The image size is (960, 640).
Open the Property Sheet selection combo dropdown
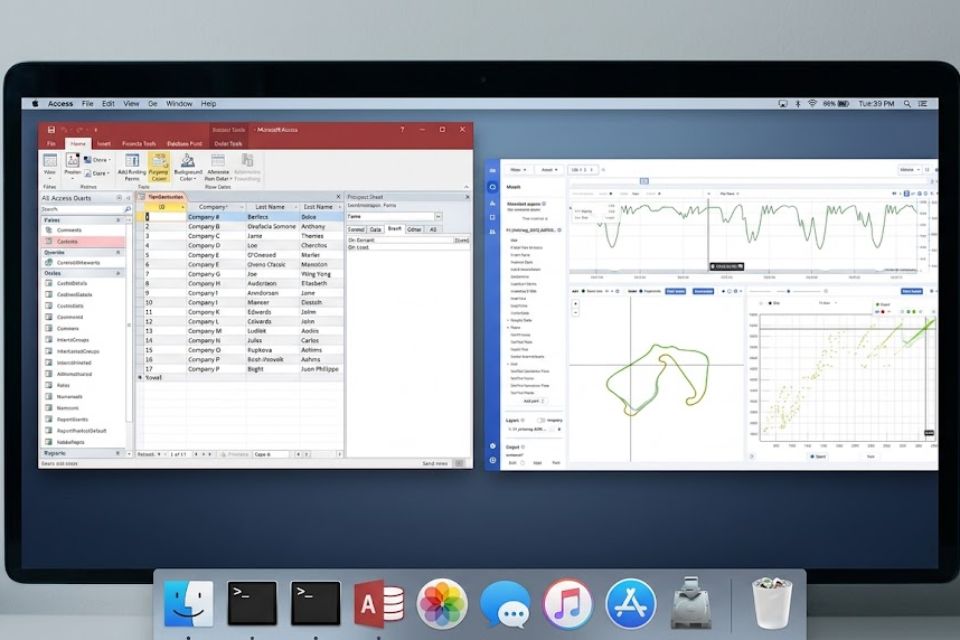tap(438, 217)
